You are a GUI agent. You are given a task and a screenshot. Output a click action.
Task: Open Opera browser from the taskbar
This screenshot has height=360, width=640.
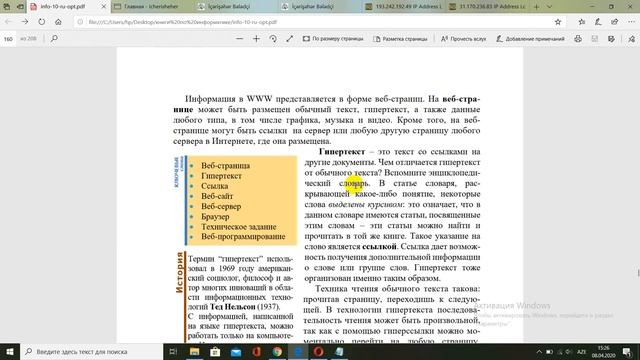tap(319, 351)
